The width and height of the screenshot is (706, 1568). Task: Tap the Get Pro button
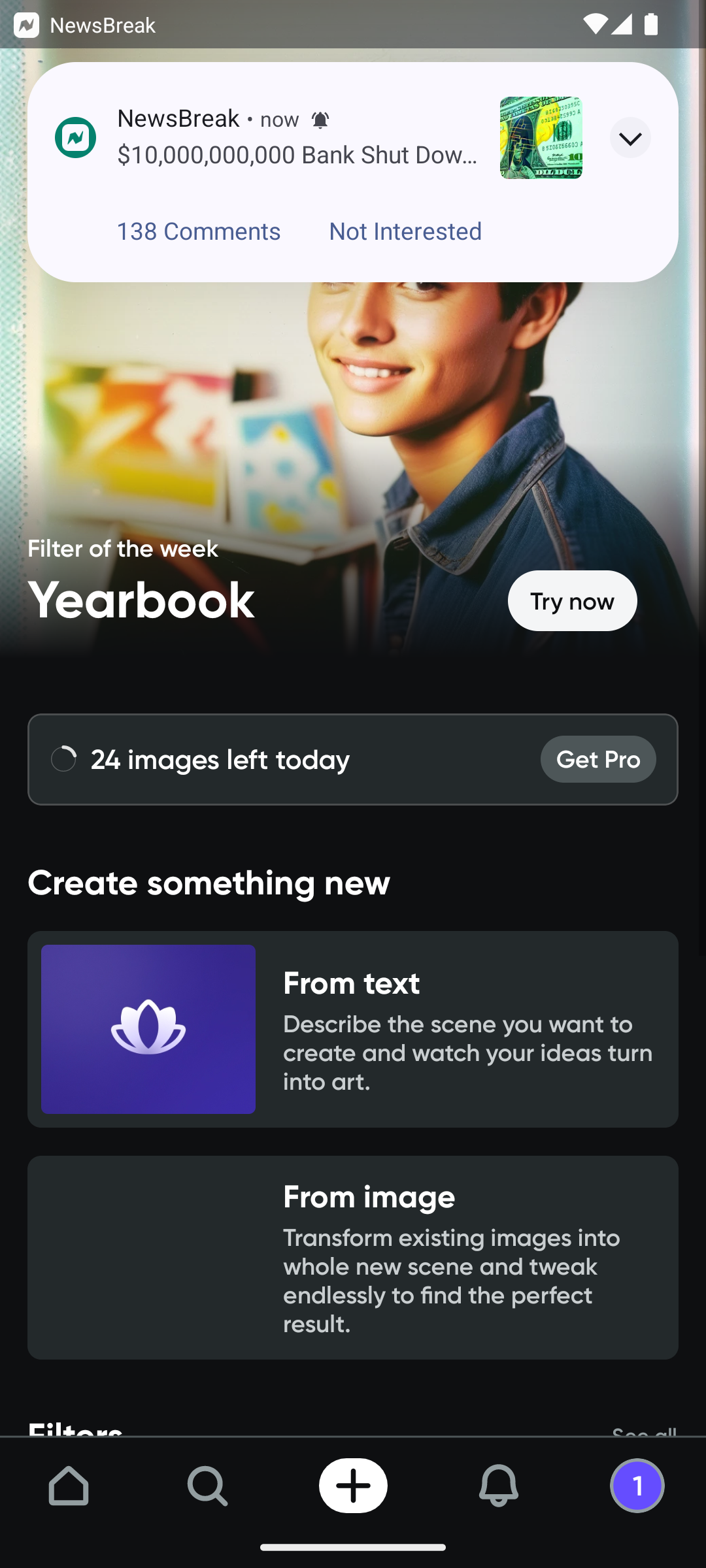coord(598,759)
